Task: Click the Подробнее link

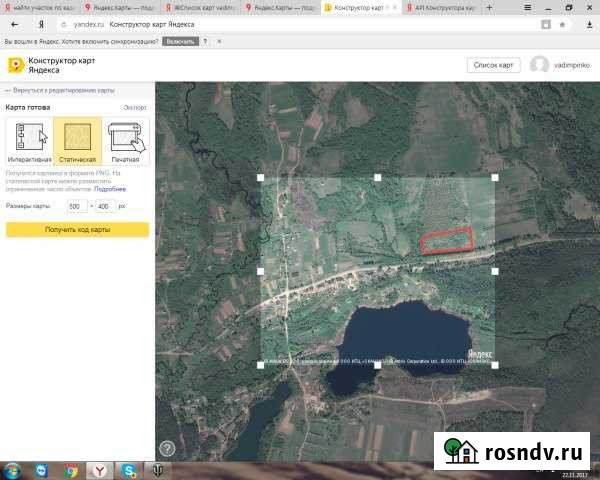Action: coord(110,188)
